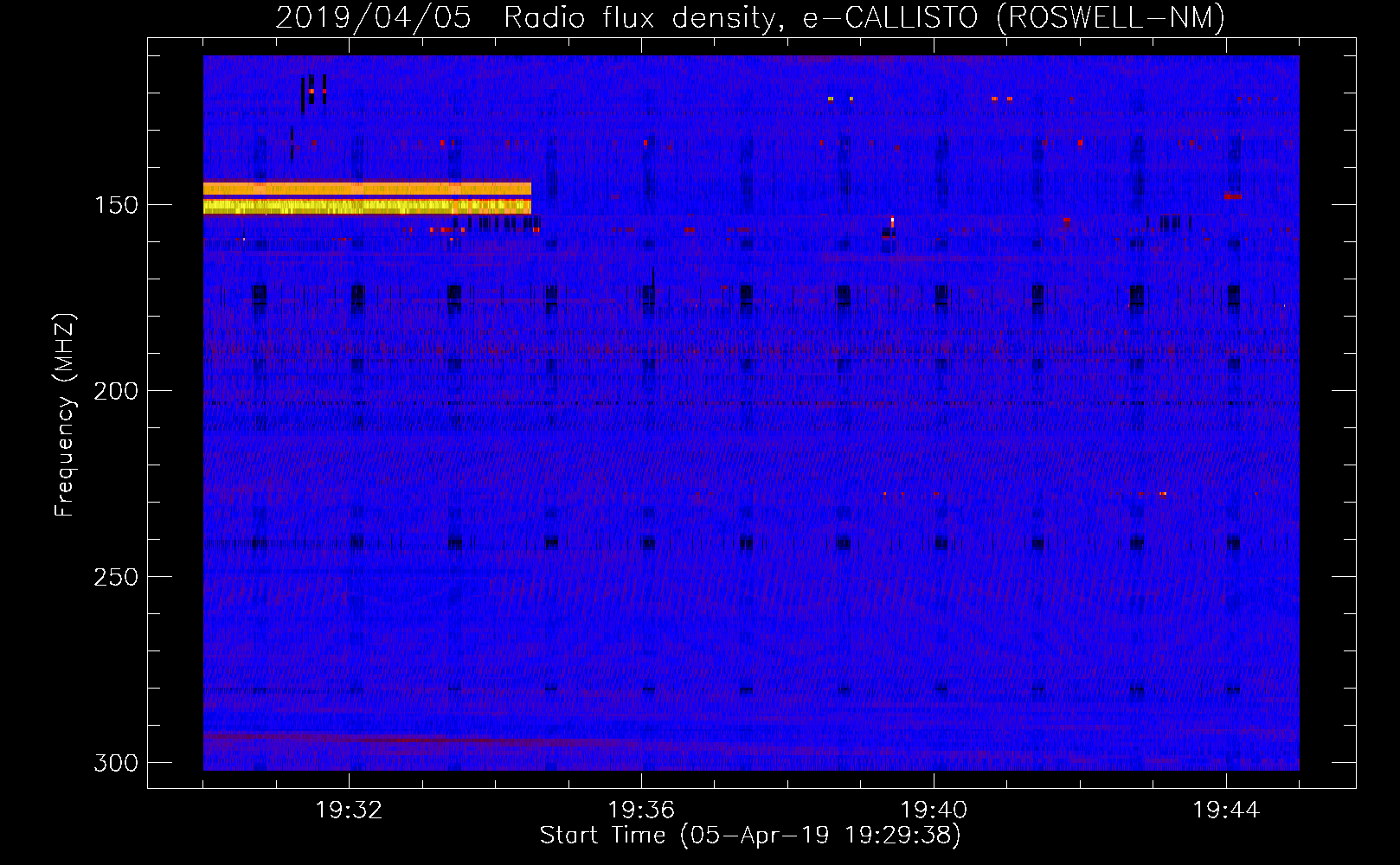The image size is (1400, 865).
Task: Click the 'Start Time (05-Apr-19 19:29:38)' axis label
Action: point(750,836)
